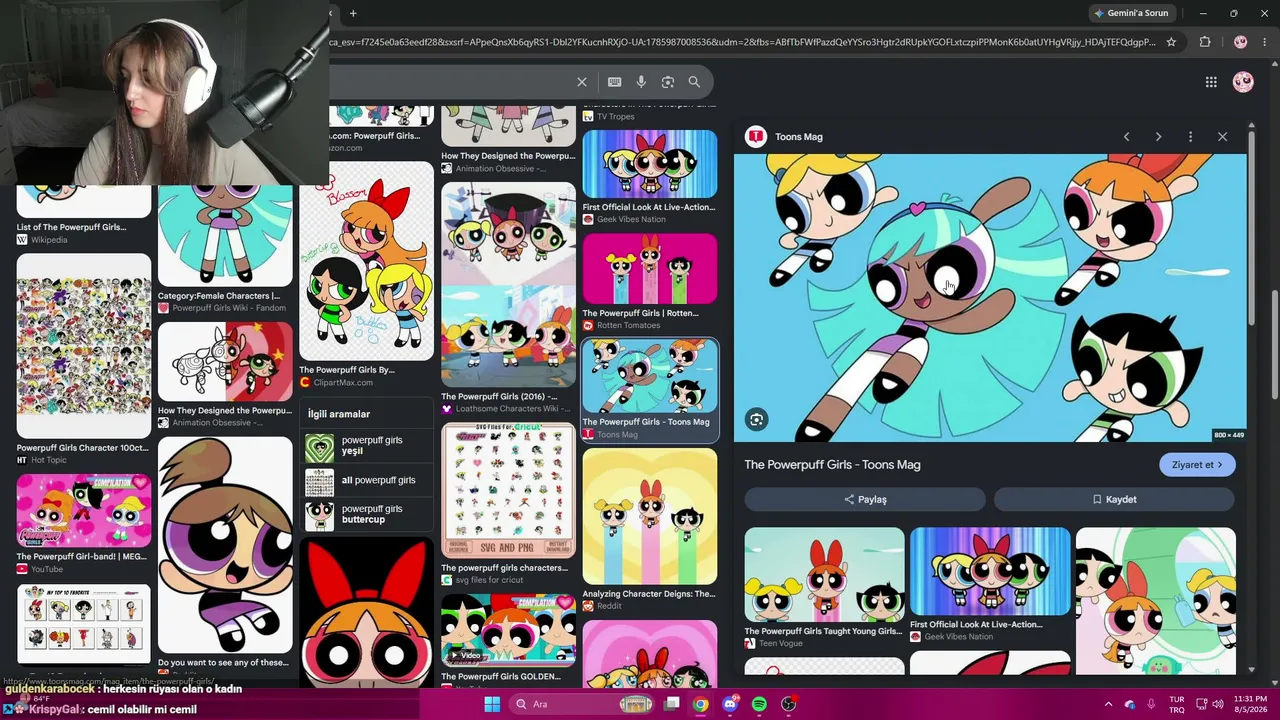Open Spotify from the taskbar

coord(759,704)
